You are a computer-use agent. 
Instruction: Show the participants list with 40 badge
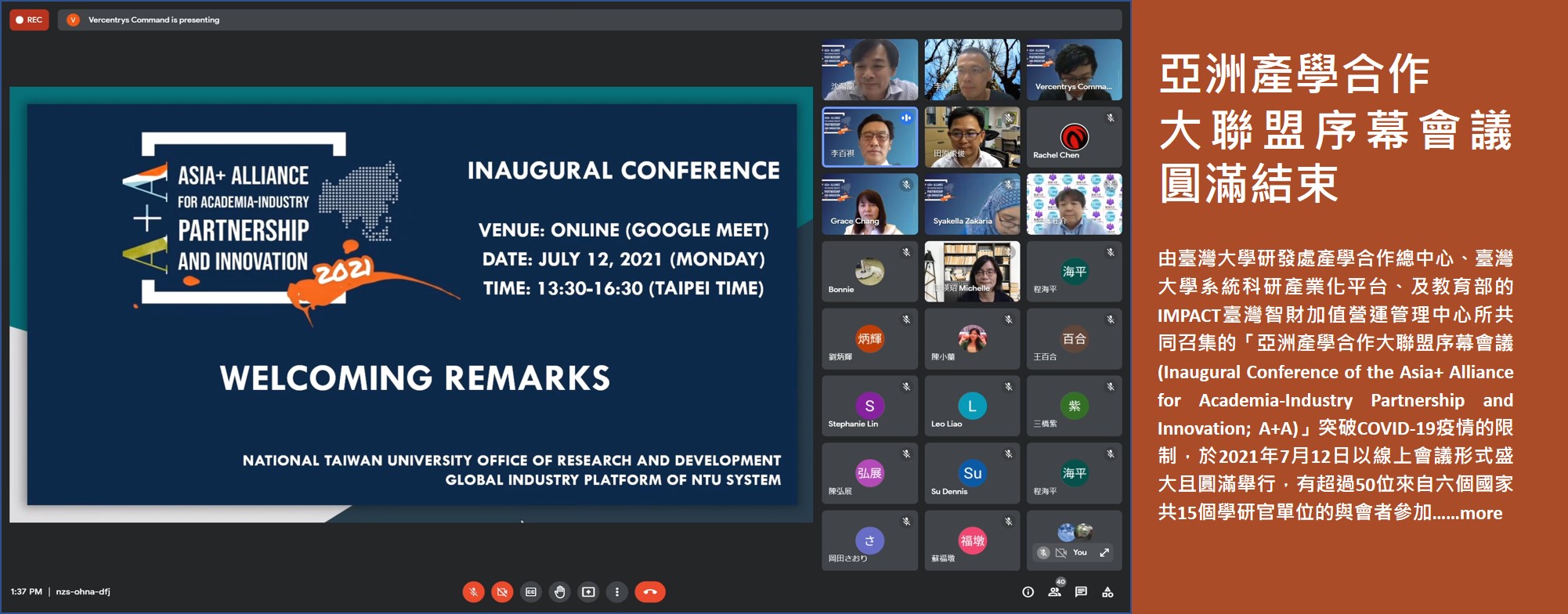coord(1055,591)
